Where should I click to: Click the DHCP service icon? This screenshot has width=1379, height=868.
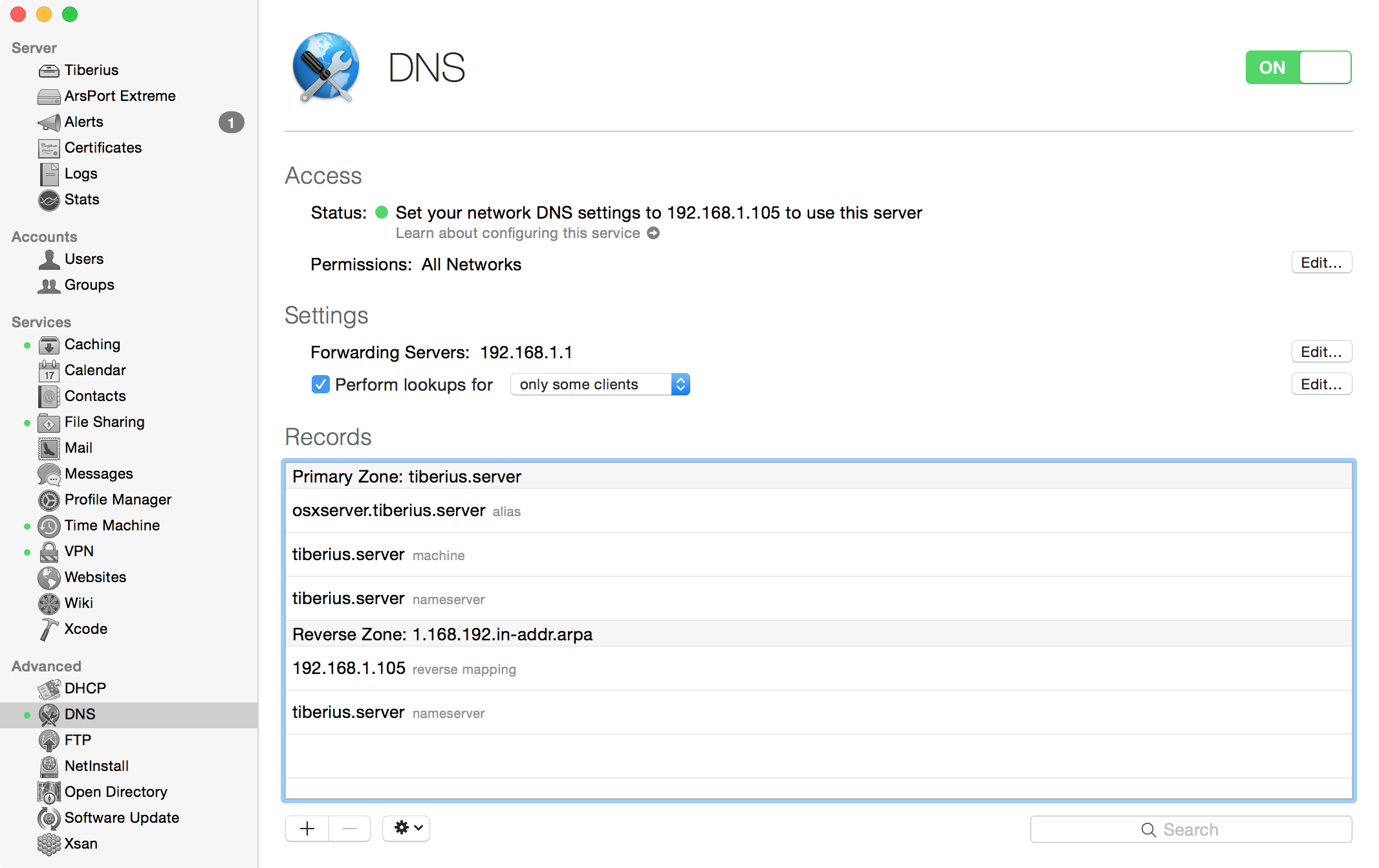[48, 688]
